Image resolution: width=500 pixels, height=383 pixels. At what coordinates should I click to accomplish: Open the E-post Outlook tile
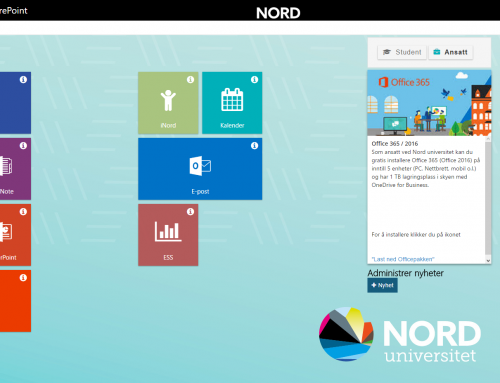200,169
